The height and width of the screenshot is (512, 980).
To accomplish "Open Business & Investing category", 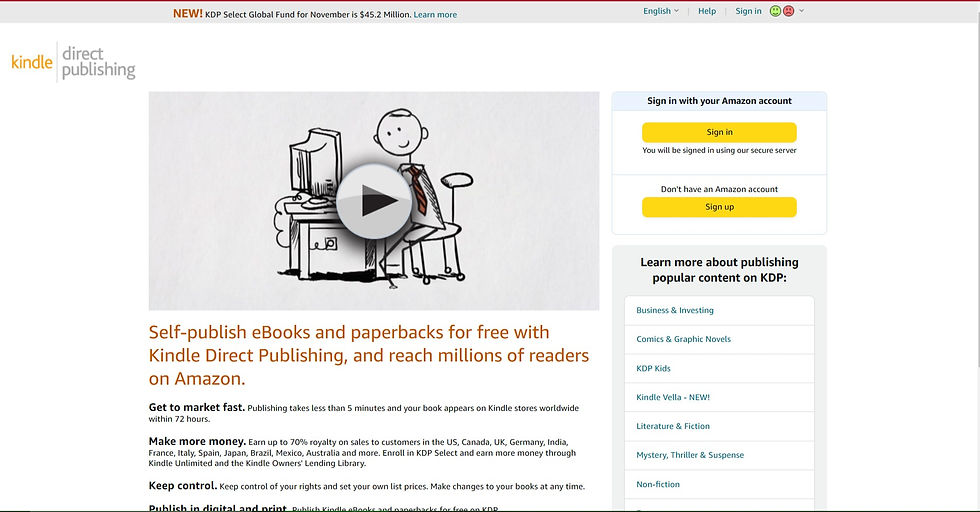I will (674, 310).
